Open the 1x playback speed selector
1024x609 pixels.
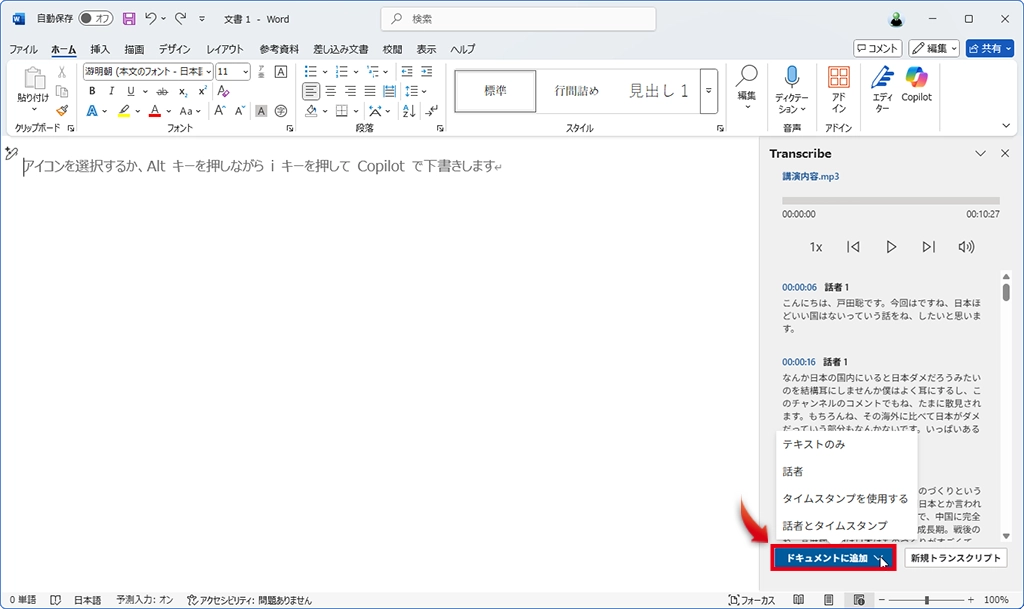click(816, 247)
